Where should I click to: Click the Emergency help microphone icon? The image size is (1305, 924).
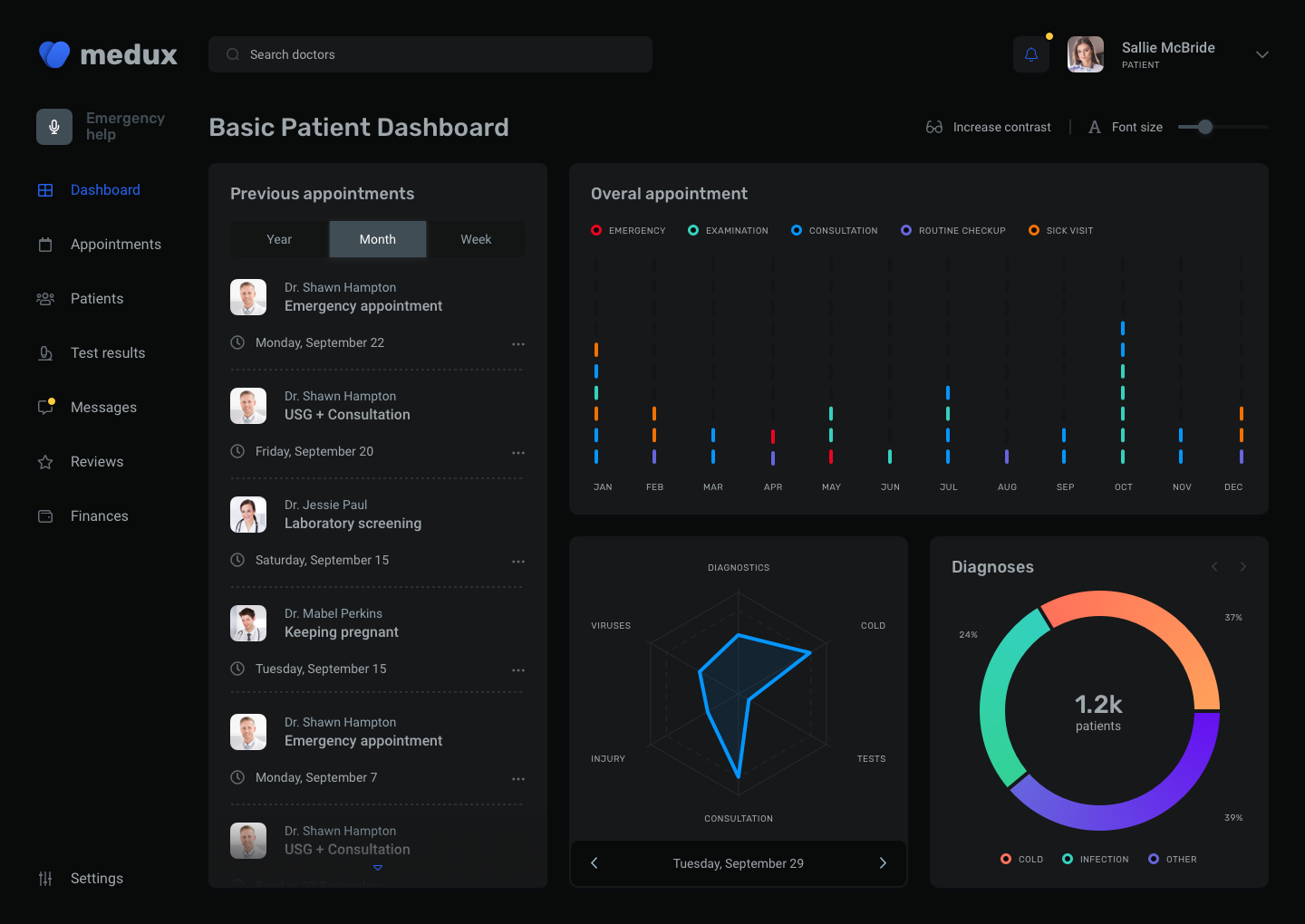54,127
